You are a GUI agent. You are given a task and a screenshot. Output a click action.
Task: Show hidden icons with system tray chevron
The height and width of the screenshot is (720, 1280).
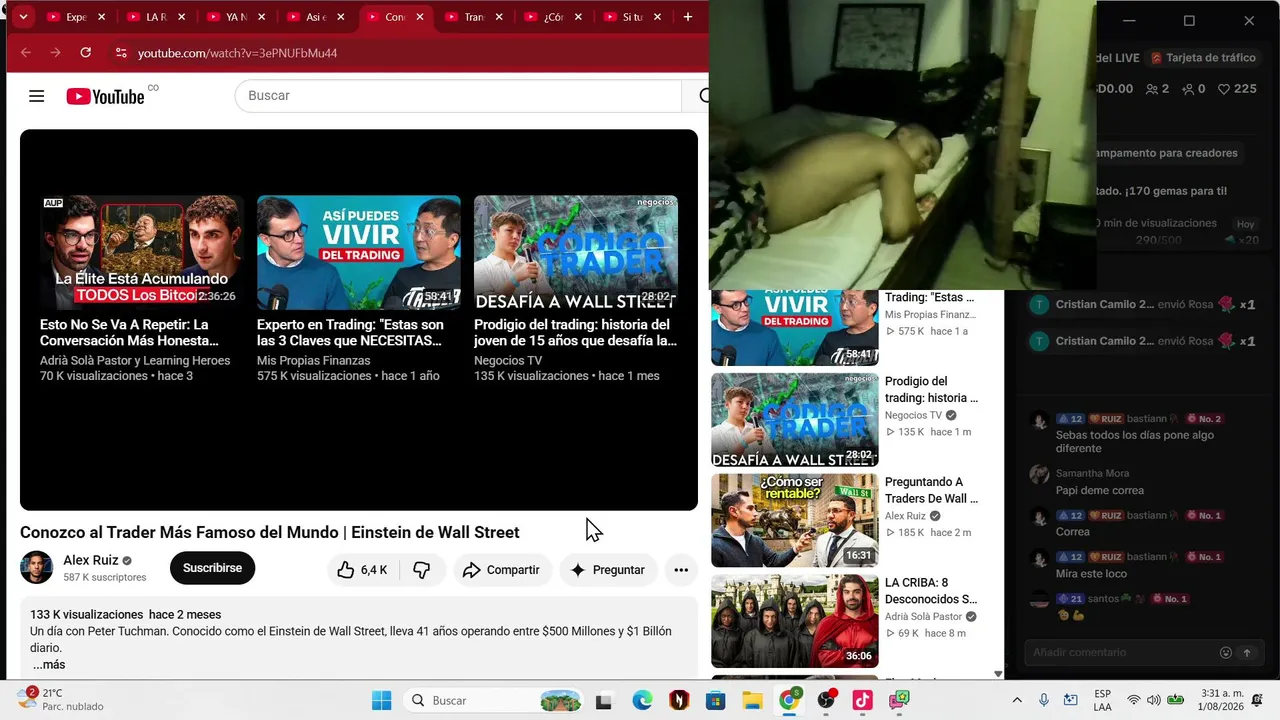point(1017,700)
